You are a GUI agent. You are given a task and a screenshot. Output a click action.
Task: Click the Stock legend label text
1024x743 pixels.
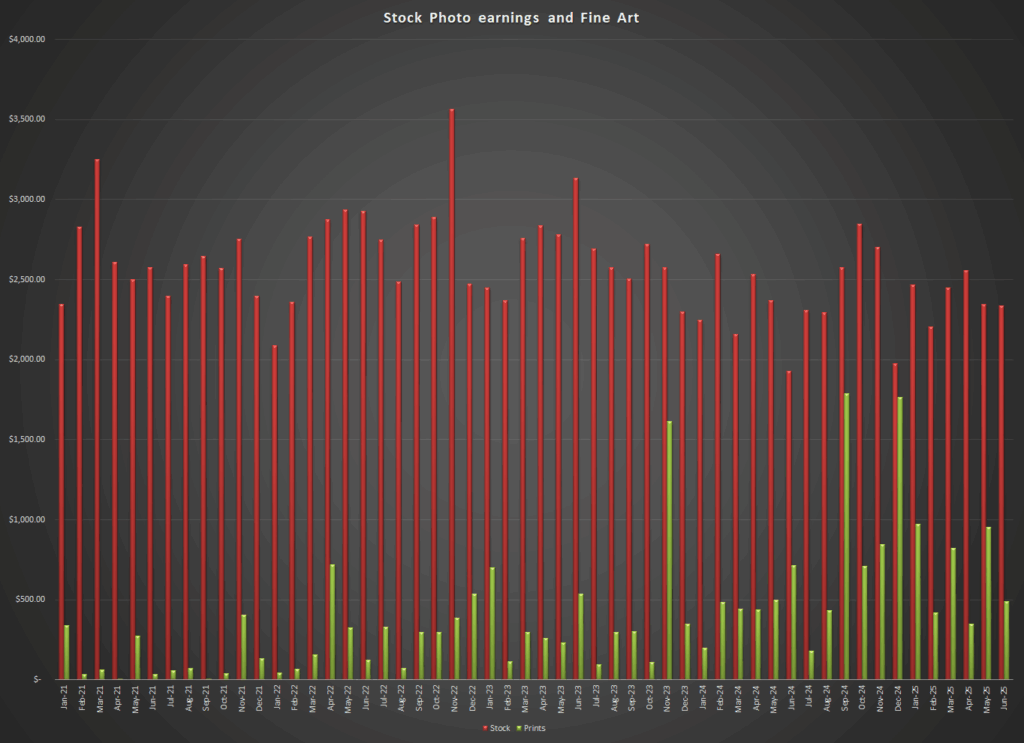click(x=499, y=728)
